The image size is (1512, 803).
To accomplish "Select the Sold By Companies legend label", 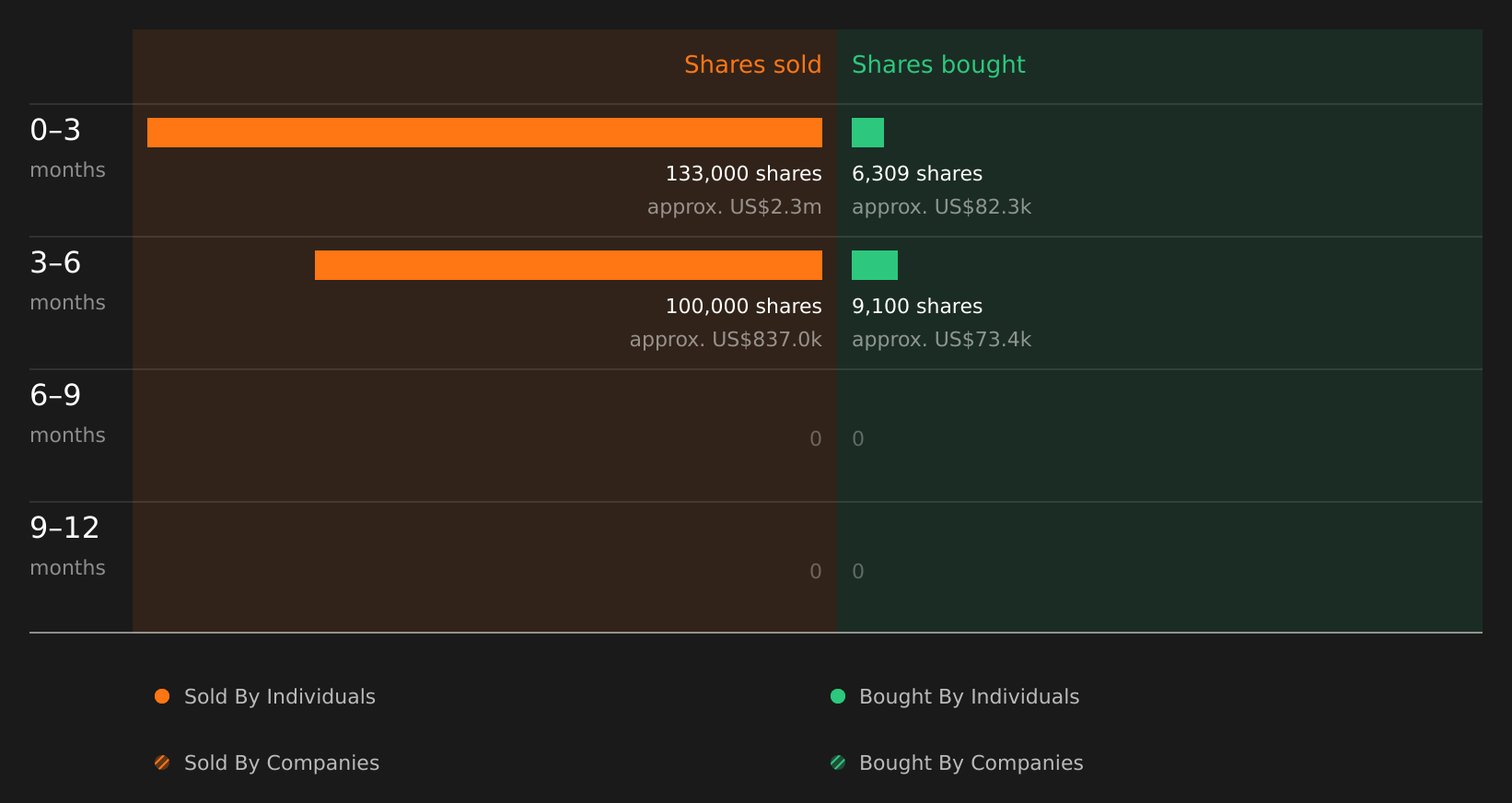I will (282, 763).
